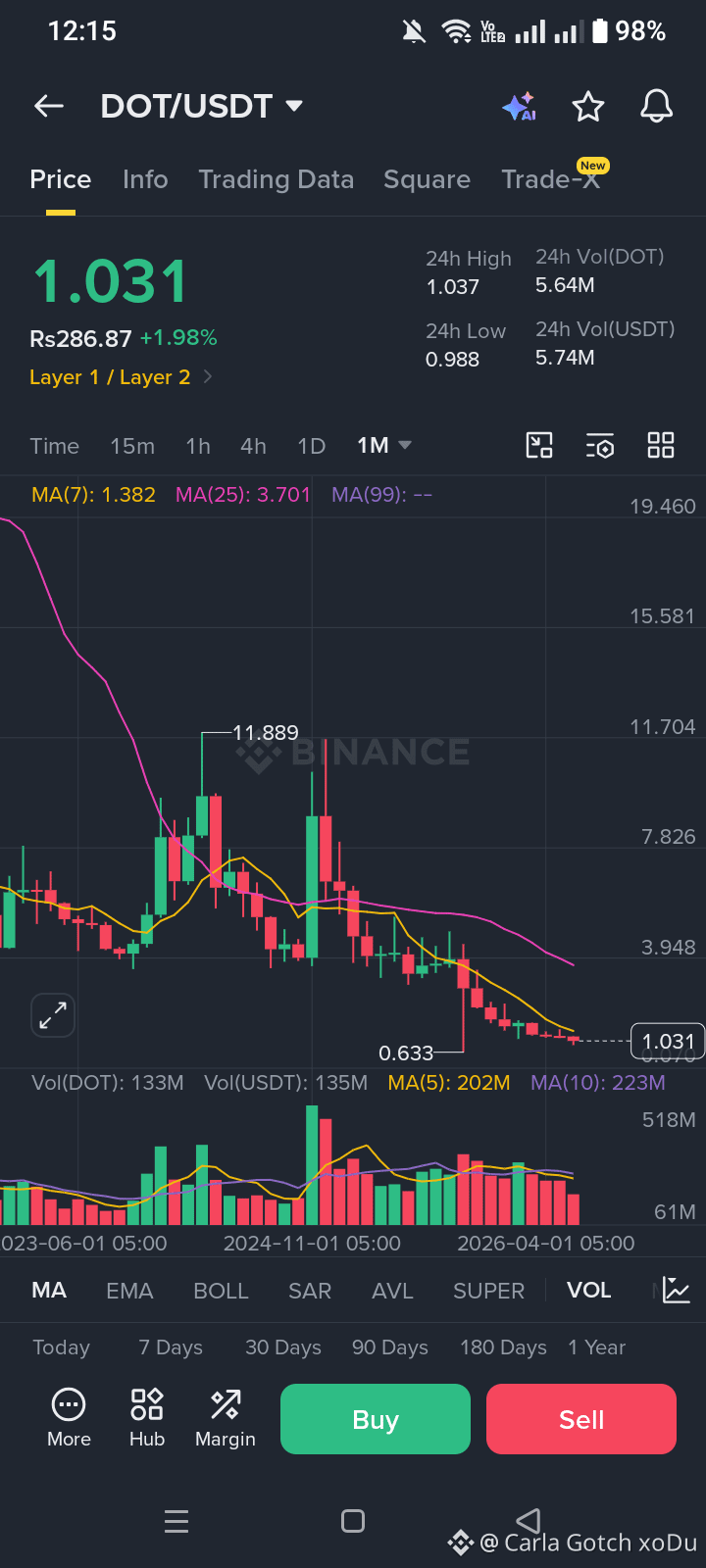Tap the large 1.031 price
706x1568 pixels.
[x=110, y=282]
